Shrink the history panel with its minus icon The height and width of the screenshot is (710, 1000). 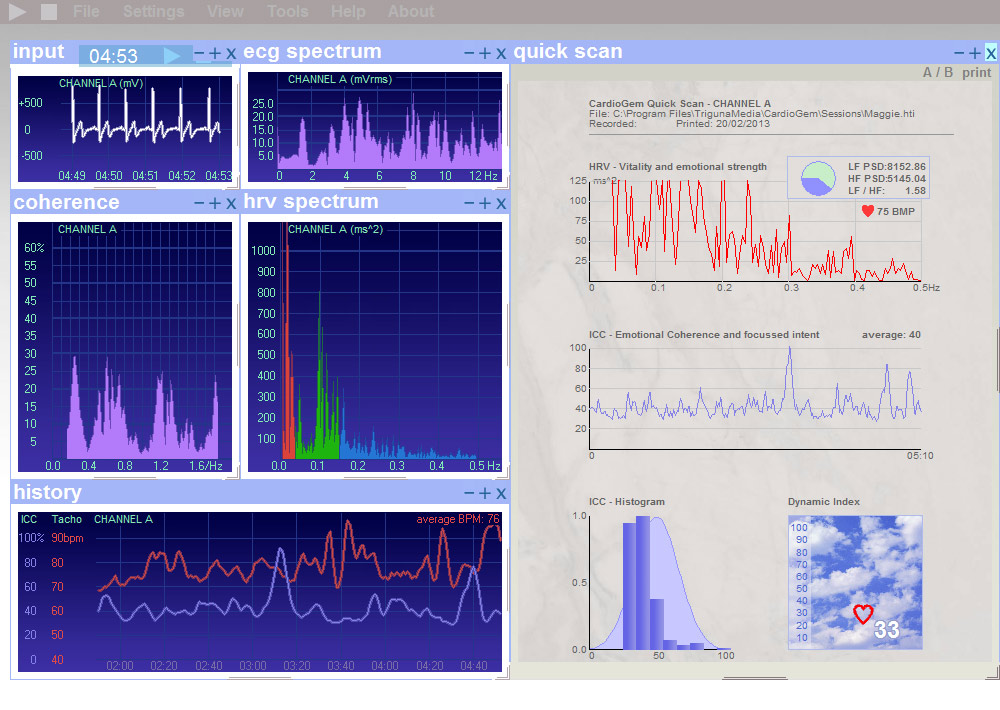pyautogui.click(x=469, y=494)
